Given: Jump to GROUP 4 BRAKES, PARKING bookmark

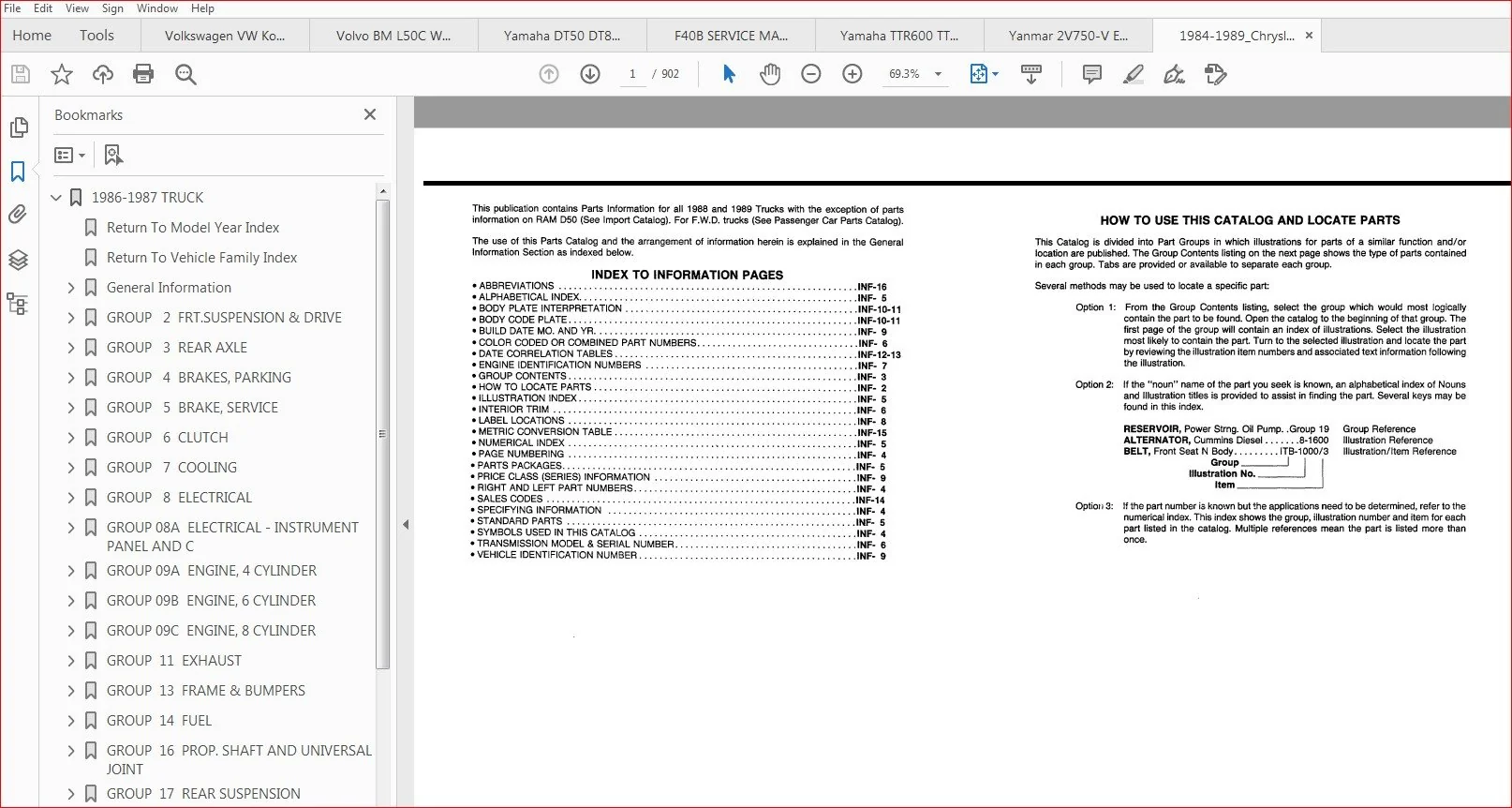Looking at the screenshot, I should click(199, 378).
